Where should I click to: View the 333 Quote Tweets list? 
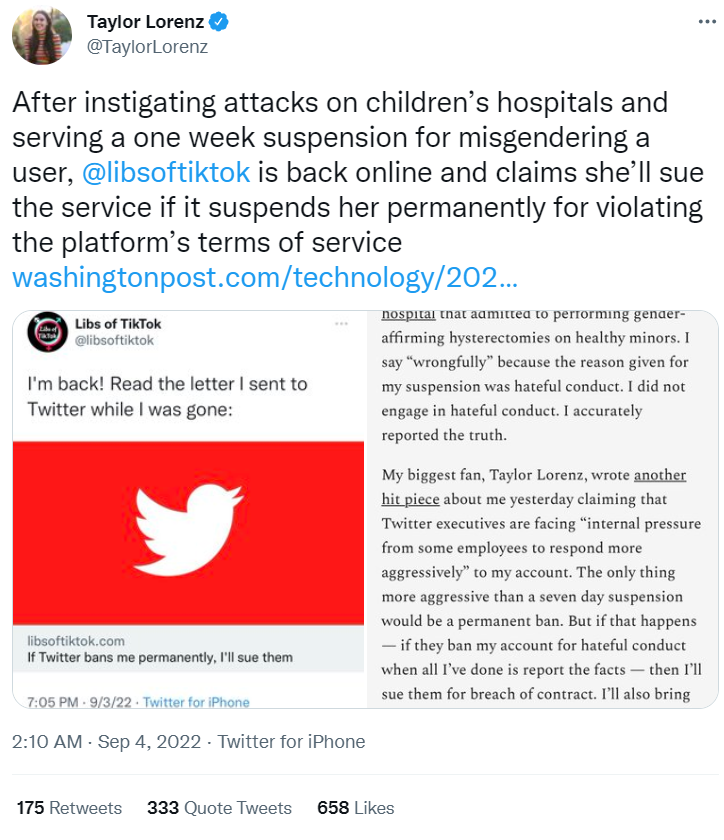(x=220, y=808)
